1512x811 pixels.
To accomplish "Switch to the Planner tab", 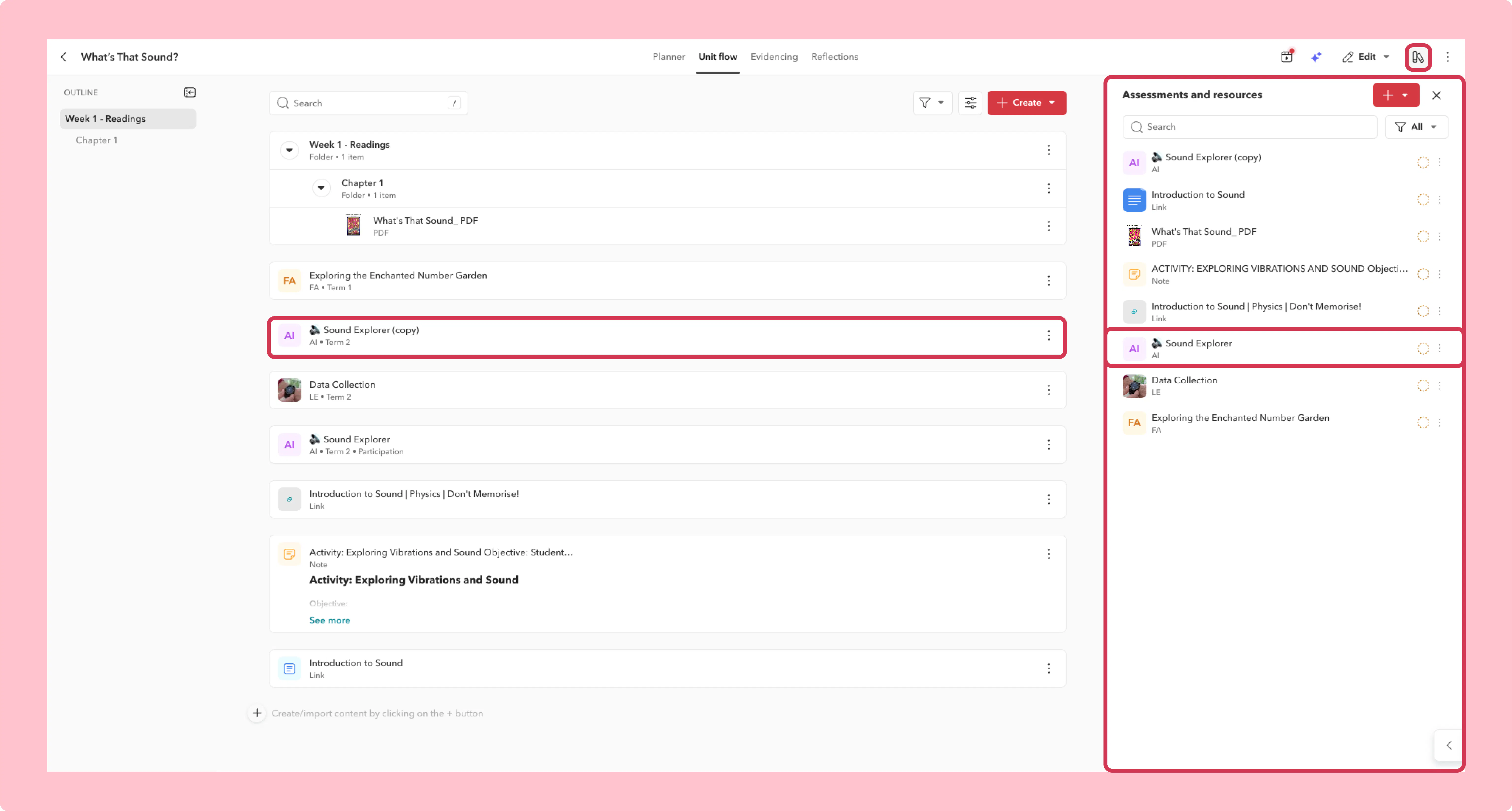I will [x=669, y=57].
